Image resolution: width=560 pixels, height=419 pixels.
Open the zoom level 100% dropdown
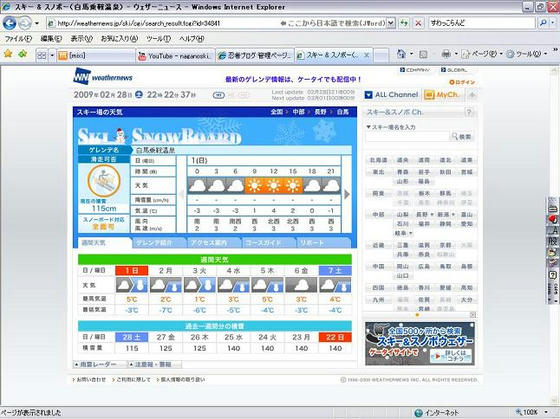(531, 413)
